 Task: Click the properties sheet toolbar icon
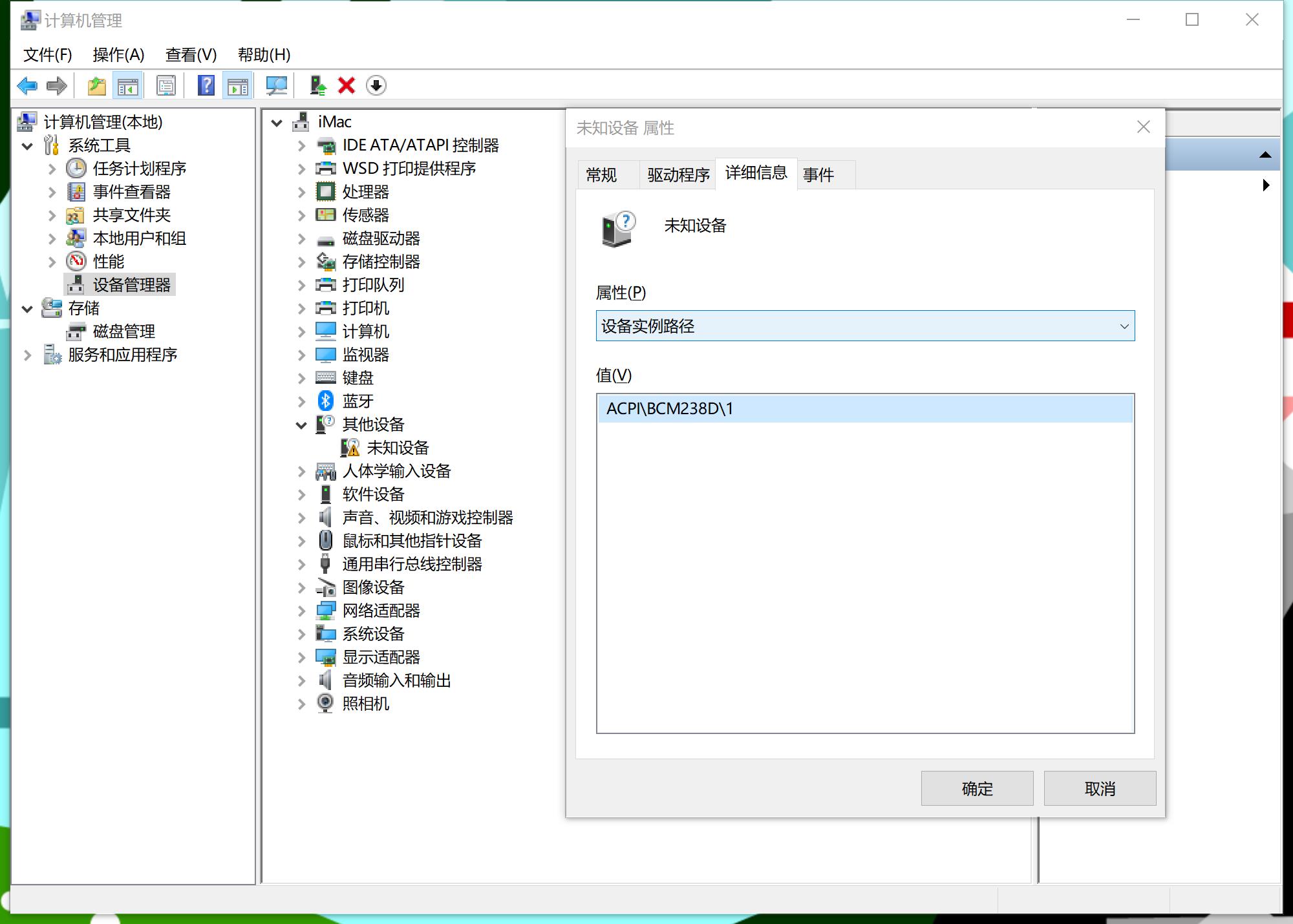[x=166, y=85]
